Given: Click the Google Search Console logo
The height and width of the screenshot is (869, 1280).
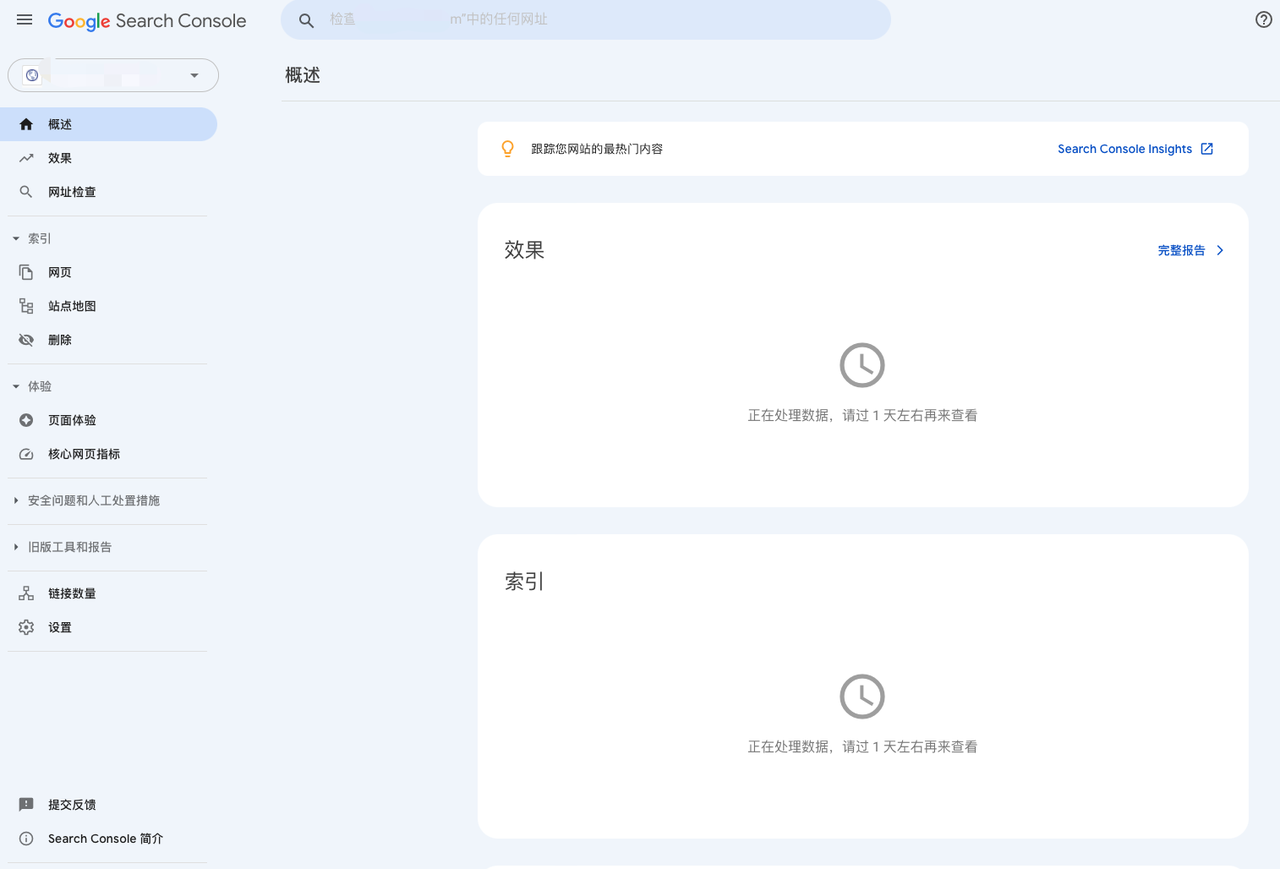Looking at the screenshot, I should click(x=147, y=21).
